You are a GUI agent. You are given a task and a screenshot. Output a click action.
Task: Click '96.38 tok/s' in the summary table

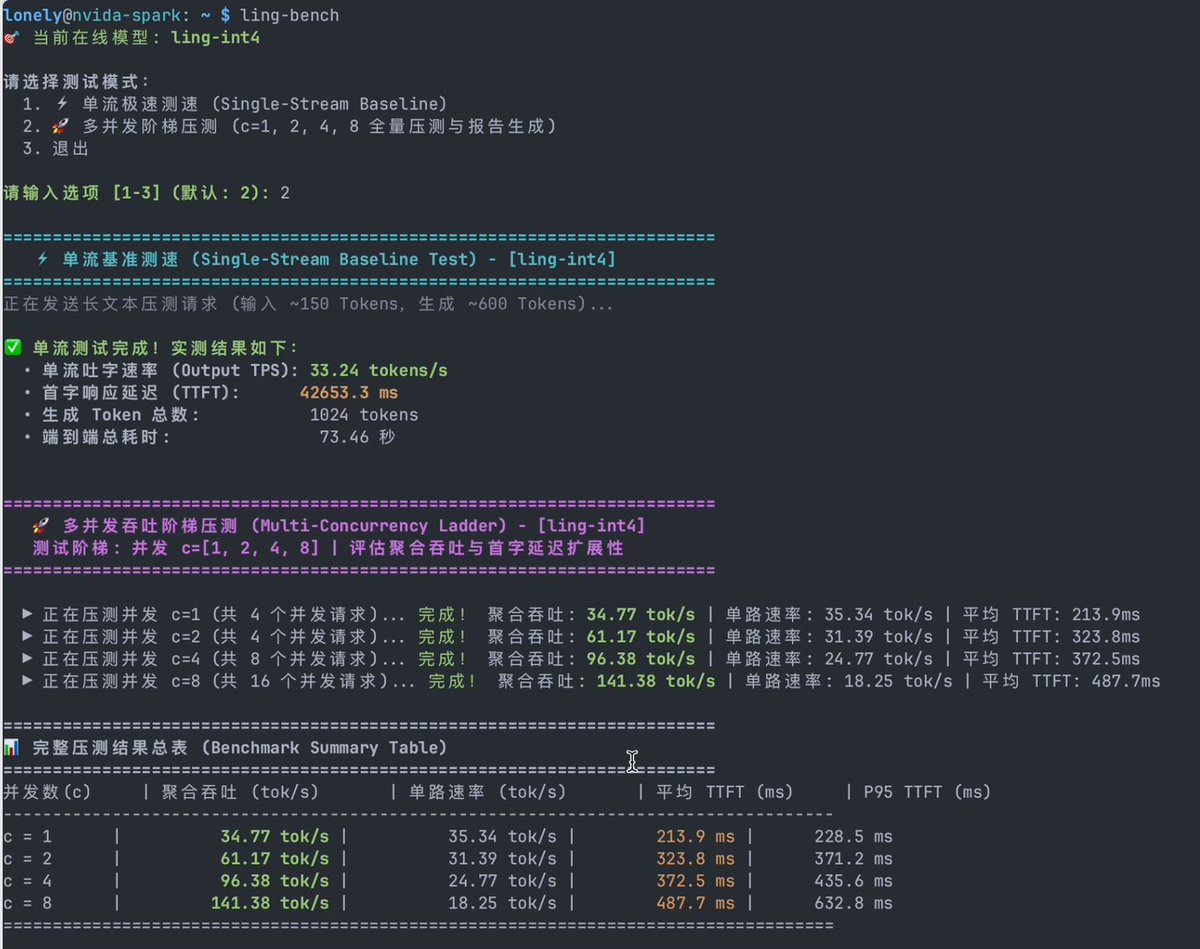[x=274, y=881]
